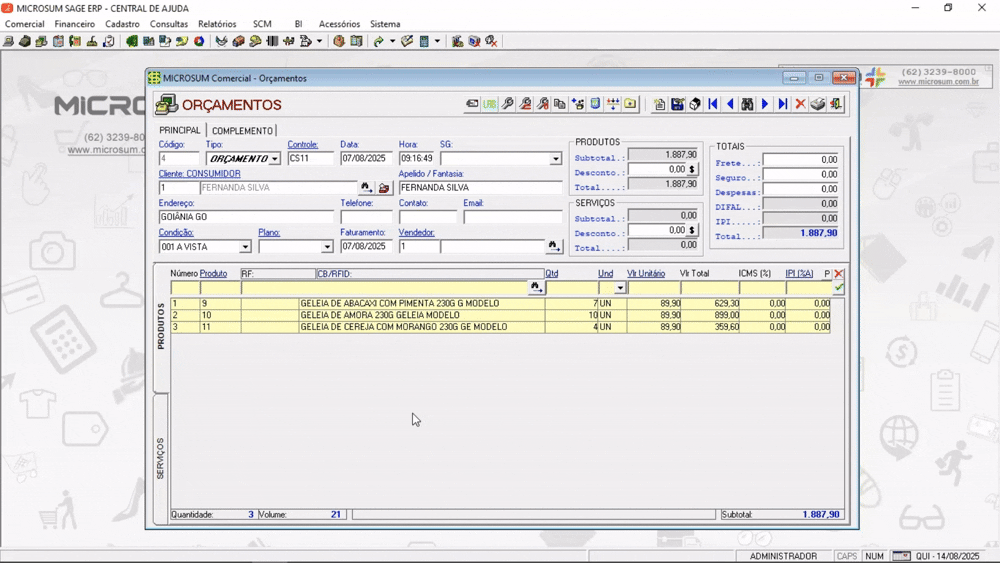1000x563 pixels.
Task: Click the printer icon in the Orçamentos toolbar
Action: [818, 104]
